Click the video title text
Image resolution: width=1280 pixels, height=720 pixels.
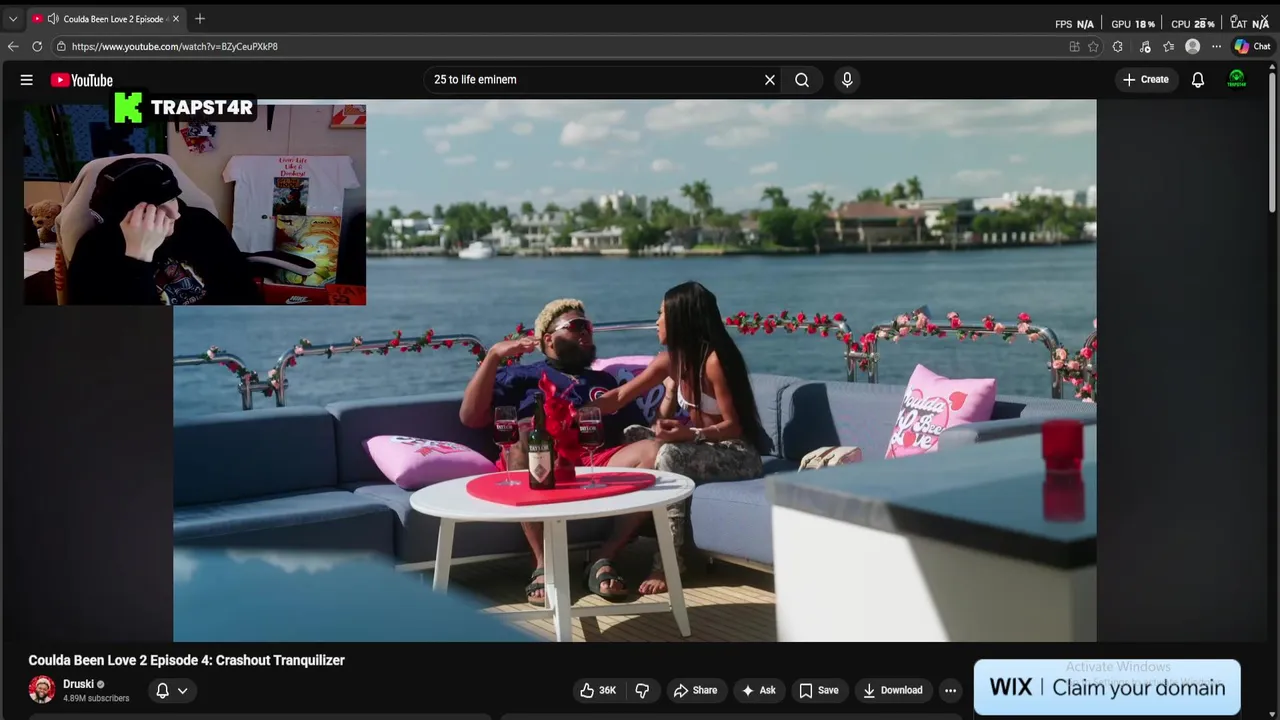pos(186,660)
